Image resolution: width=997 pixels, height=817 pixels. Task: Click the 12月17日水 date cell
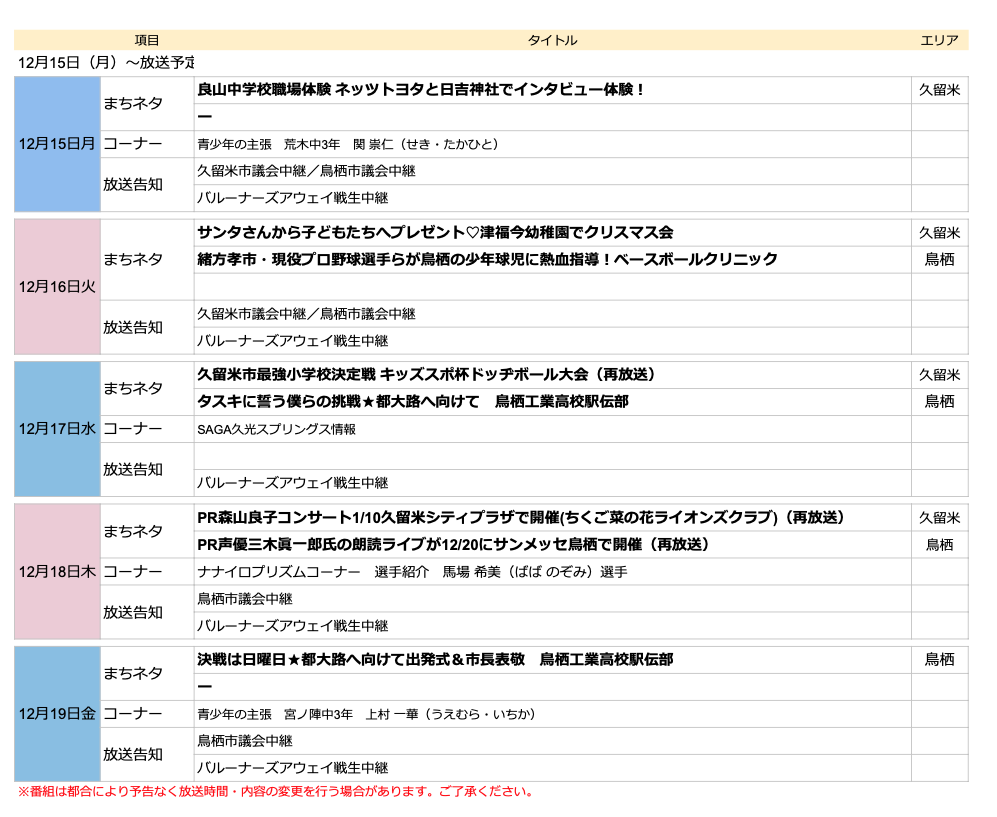coord(57,429)
